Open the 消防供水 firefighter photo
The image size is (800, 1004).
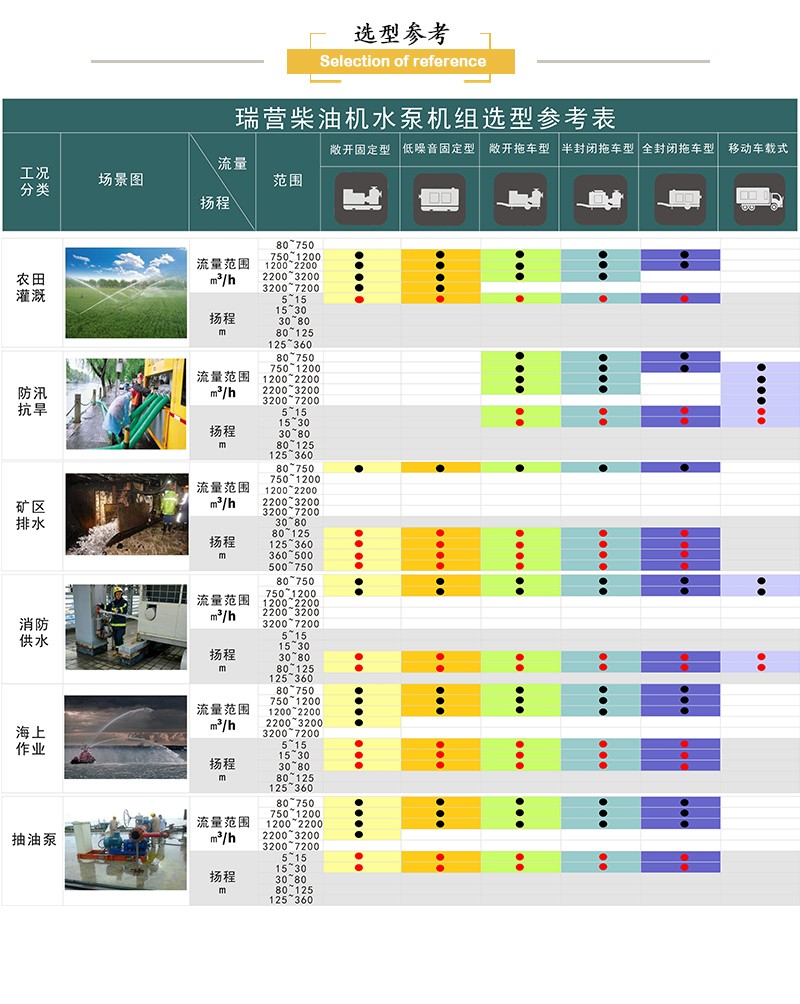click(x=126, y=627)
